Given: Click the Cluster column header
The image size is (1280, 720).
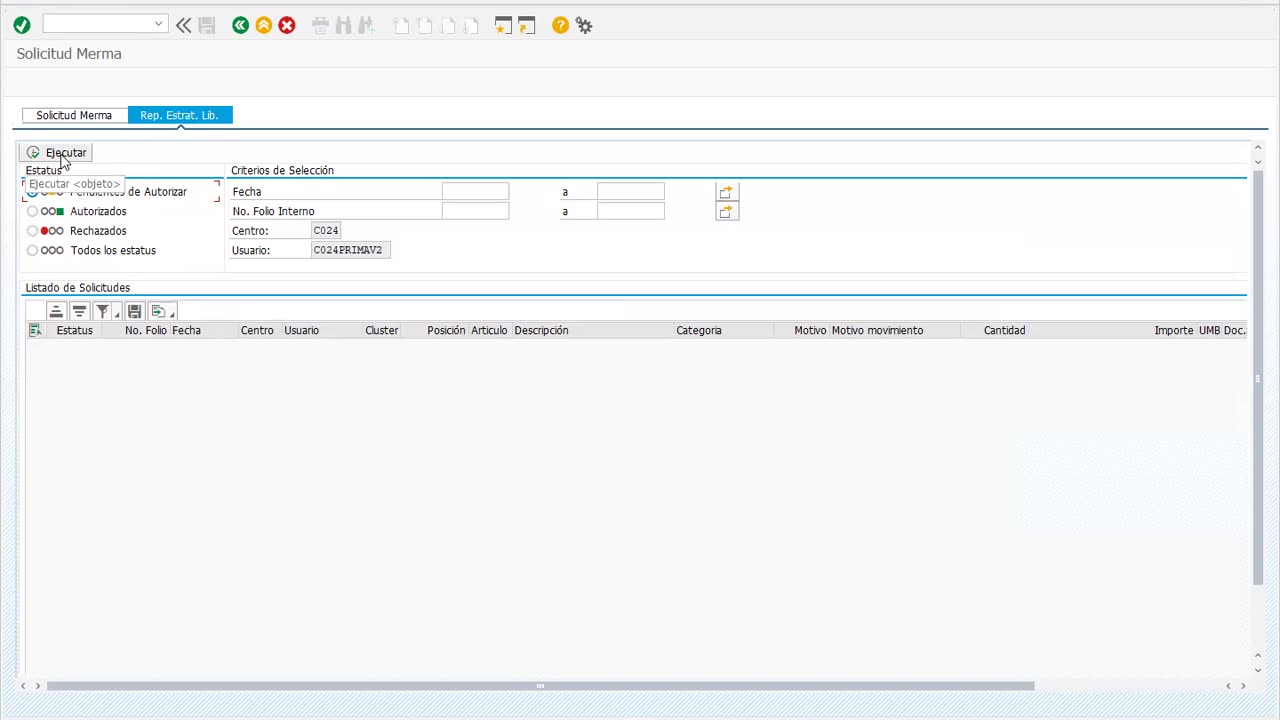Looking at the screenshot, I should [382, 330].
